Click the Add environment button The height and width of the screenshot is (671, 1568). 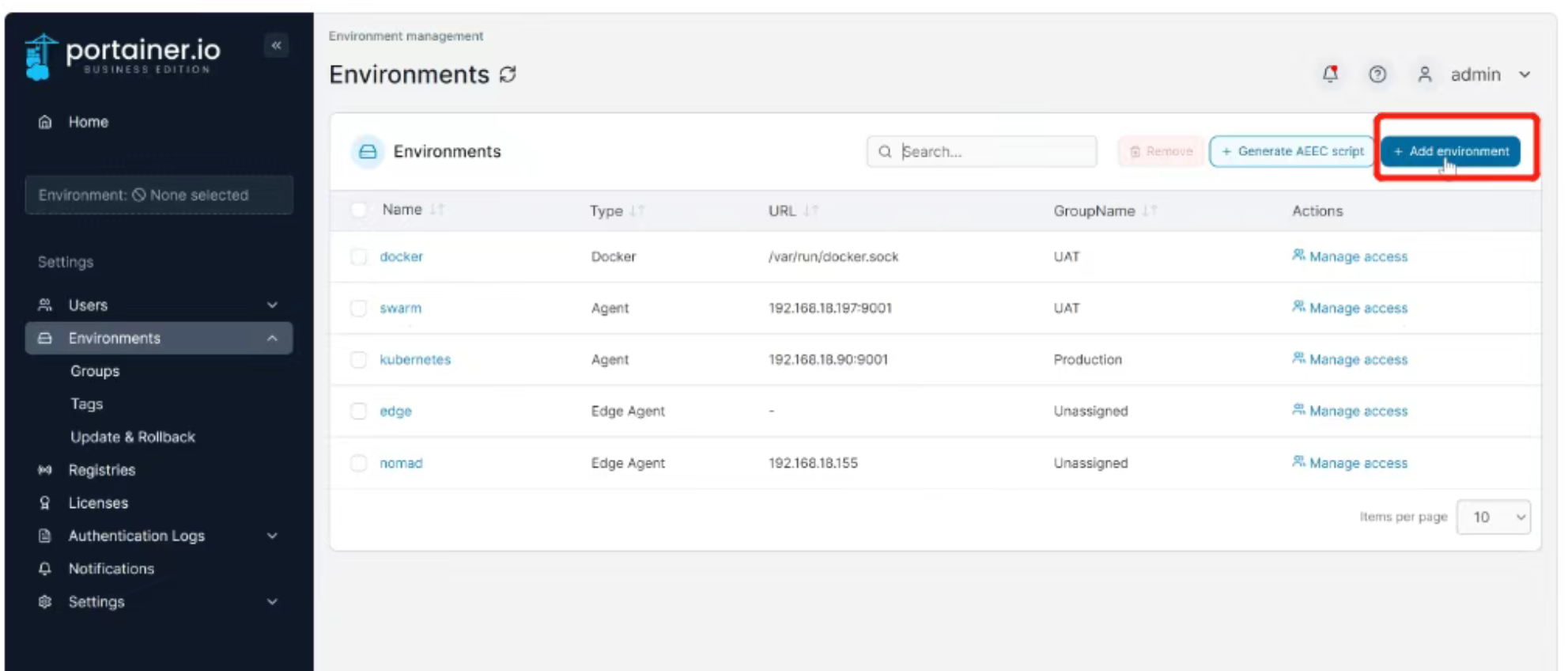tap(1451, 151)
